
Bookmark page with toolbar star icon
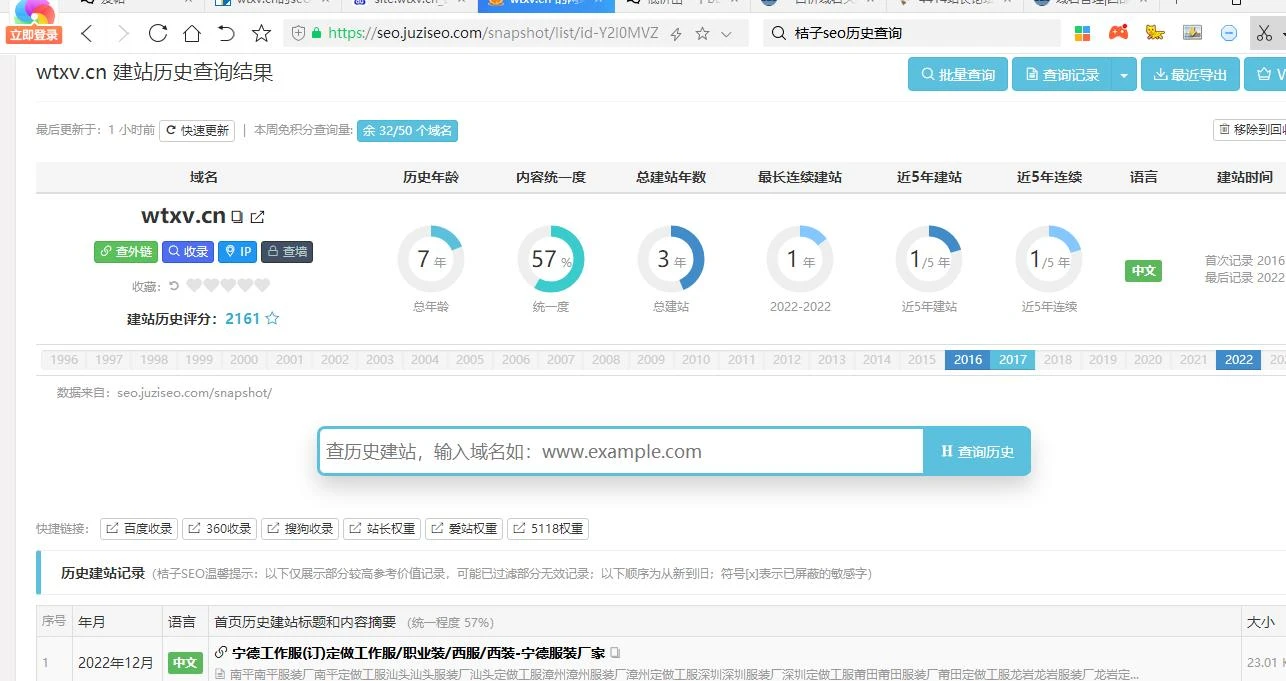[261, 33]
